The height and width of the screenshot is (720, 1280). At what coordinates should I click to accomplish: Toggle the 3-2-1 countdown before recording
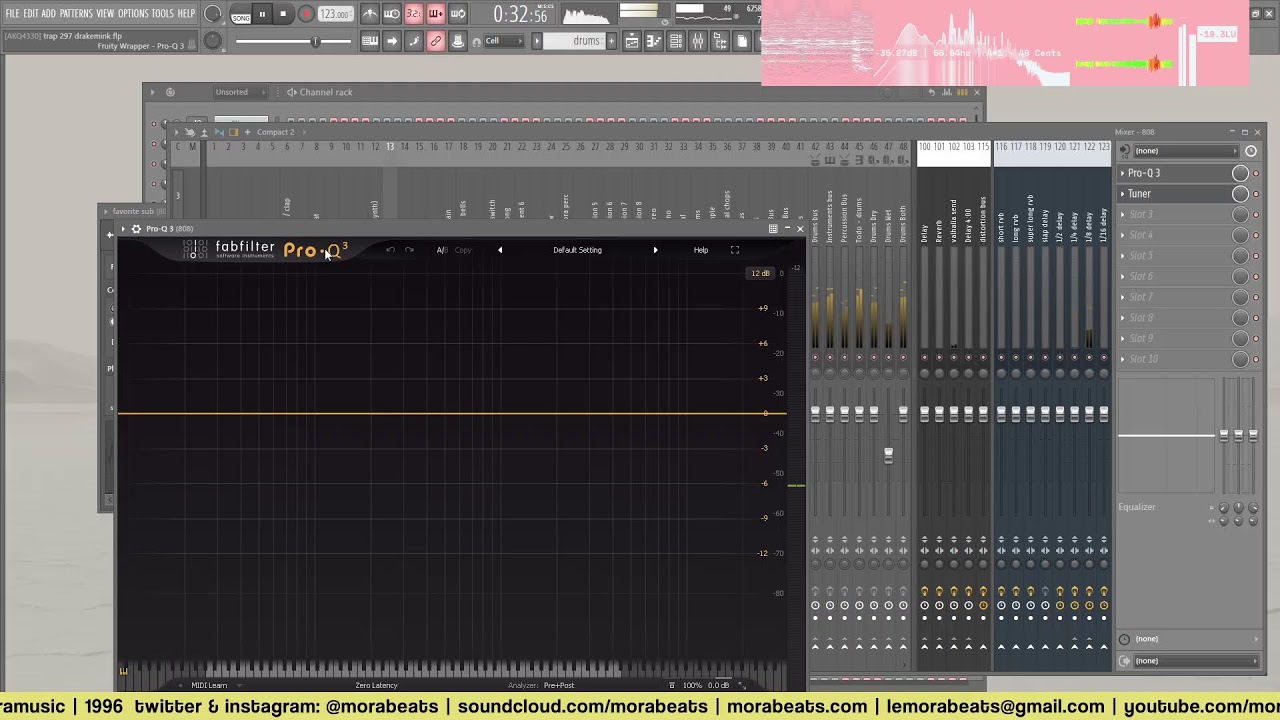pyautogui.click(x=414, y=14)
